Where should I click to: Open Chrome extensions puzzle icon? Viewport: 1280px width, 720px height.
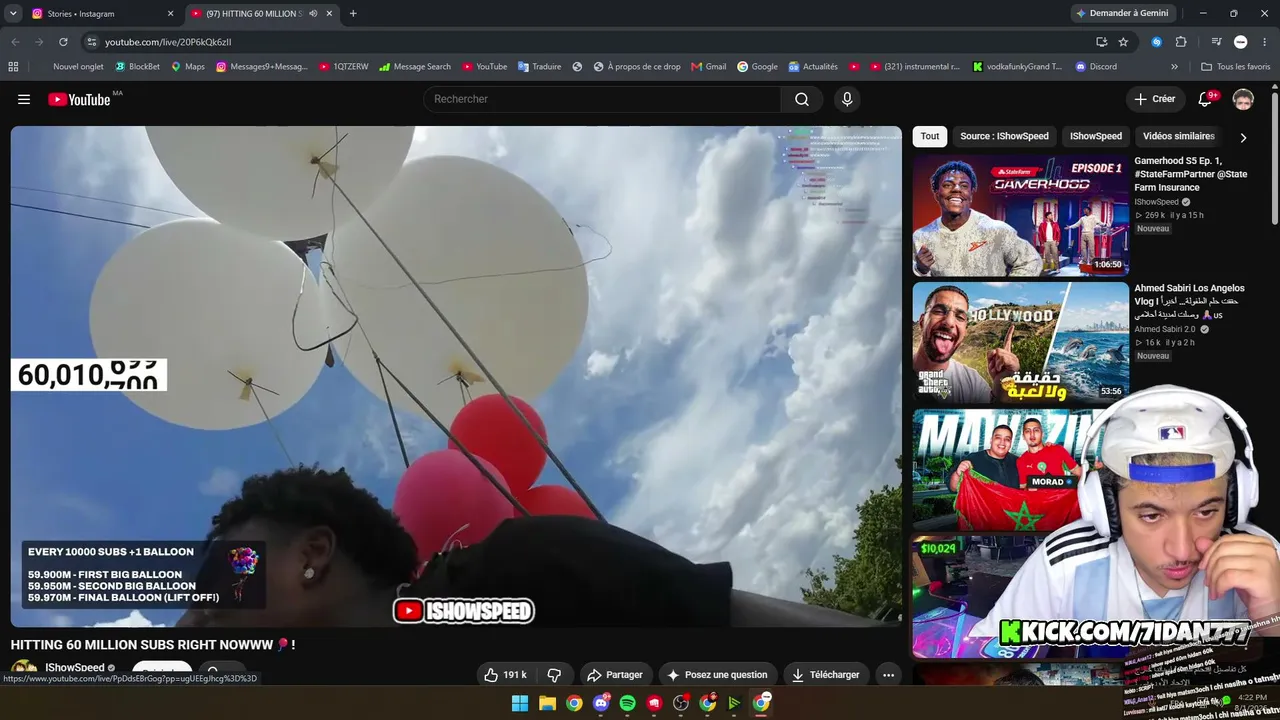click(x=1181, y=42)
